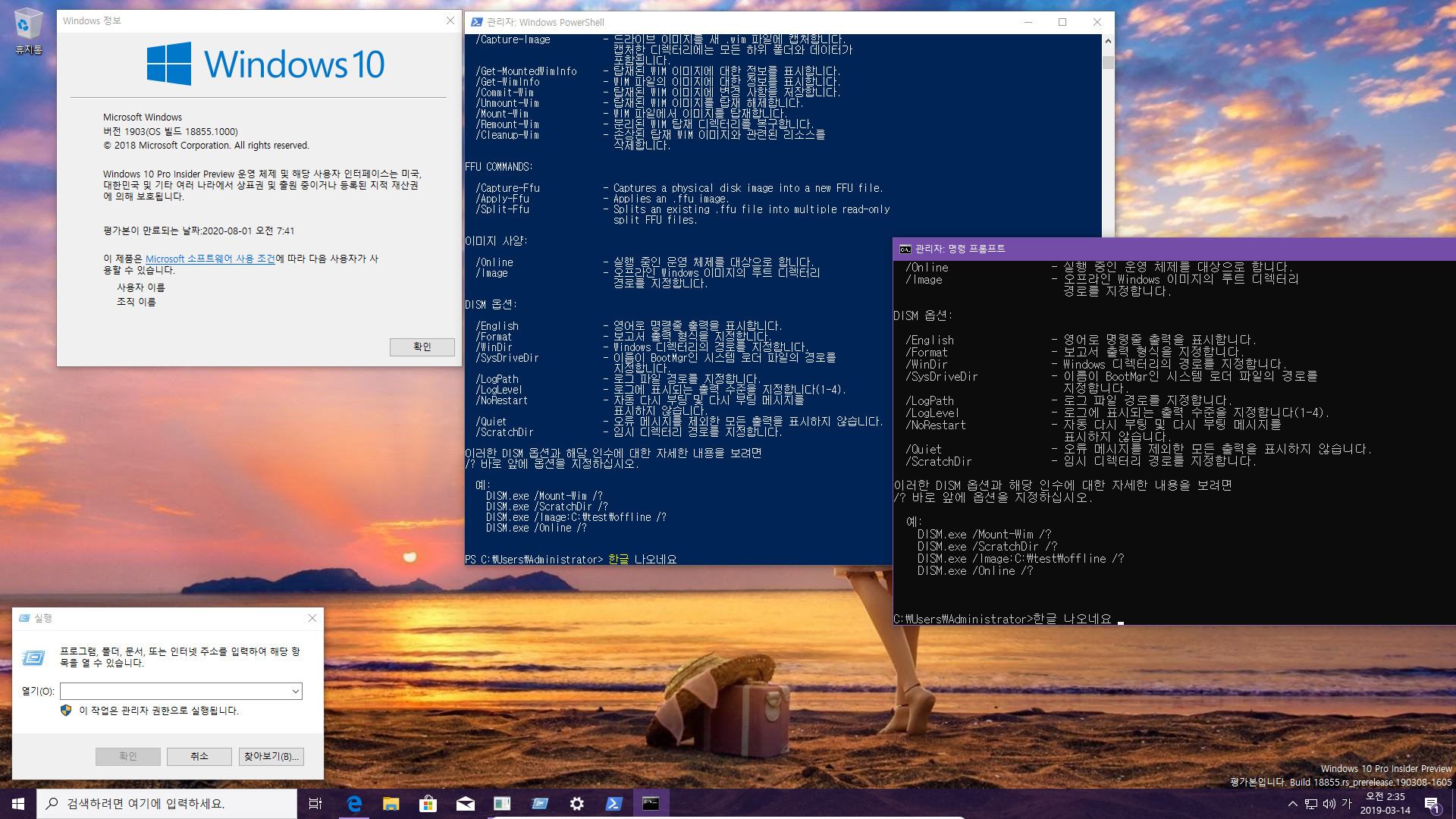Open the Action Center notification icon
Viewport: 1456px width, 819px height.
pyautogui.click(x=1432, y=804)
